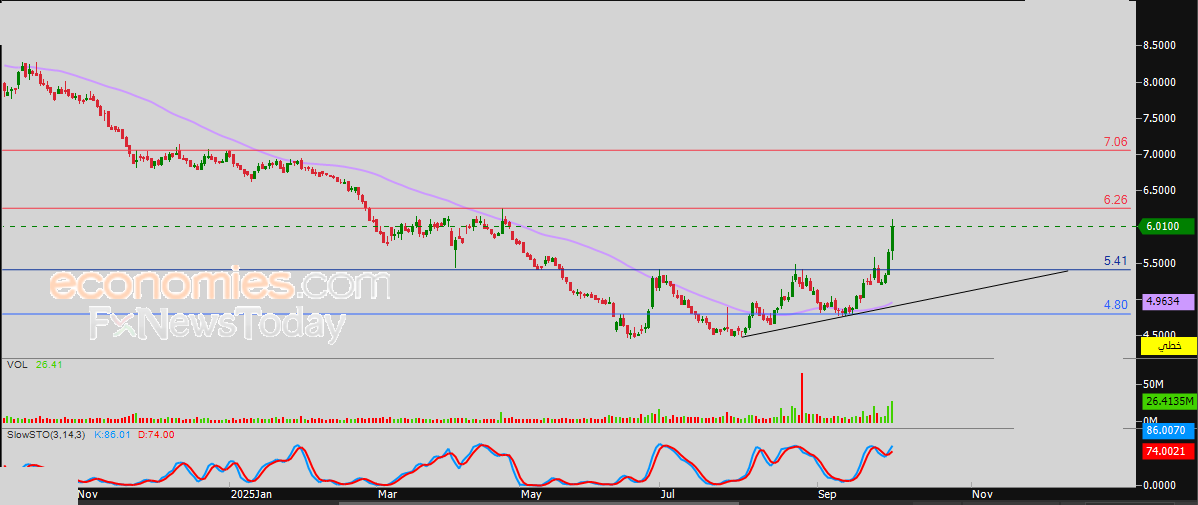Click the economies.com watermark logo
Screen dimensions: 1198x505
[218, 285]
